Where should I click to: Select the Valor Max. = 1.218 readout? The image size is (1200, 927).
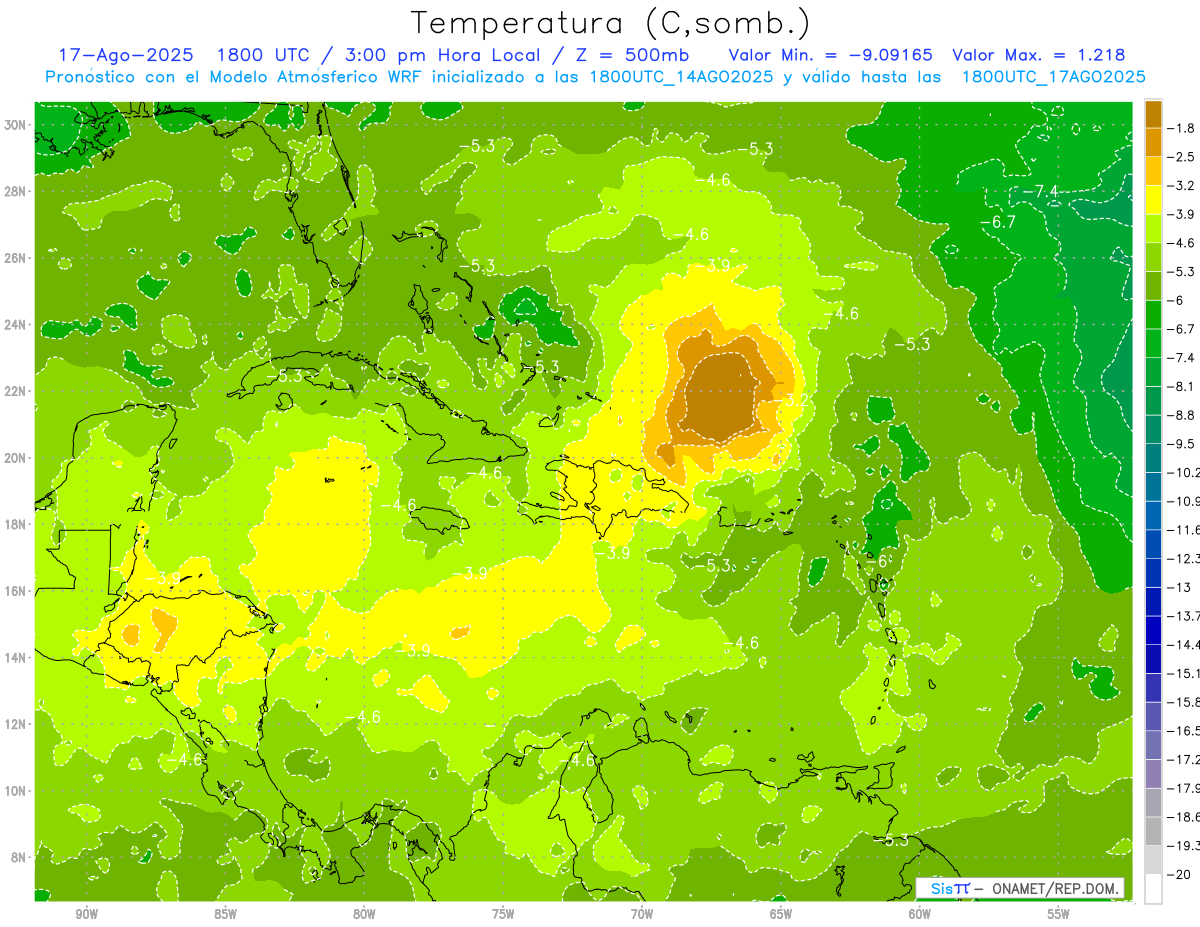[x=1039, y=56]
